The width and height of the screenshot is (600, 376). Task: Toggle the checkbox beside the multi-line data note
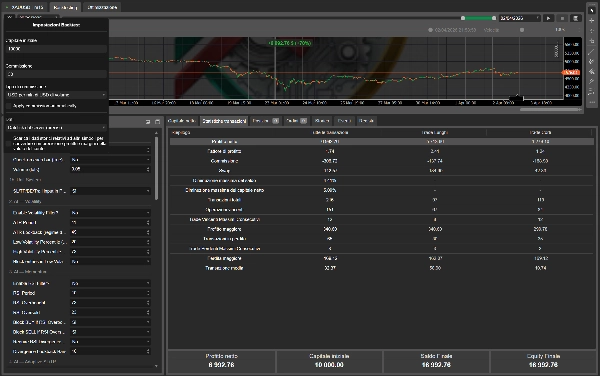tap(9, 143)
